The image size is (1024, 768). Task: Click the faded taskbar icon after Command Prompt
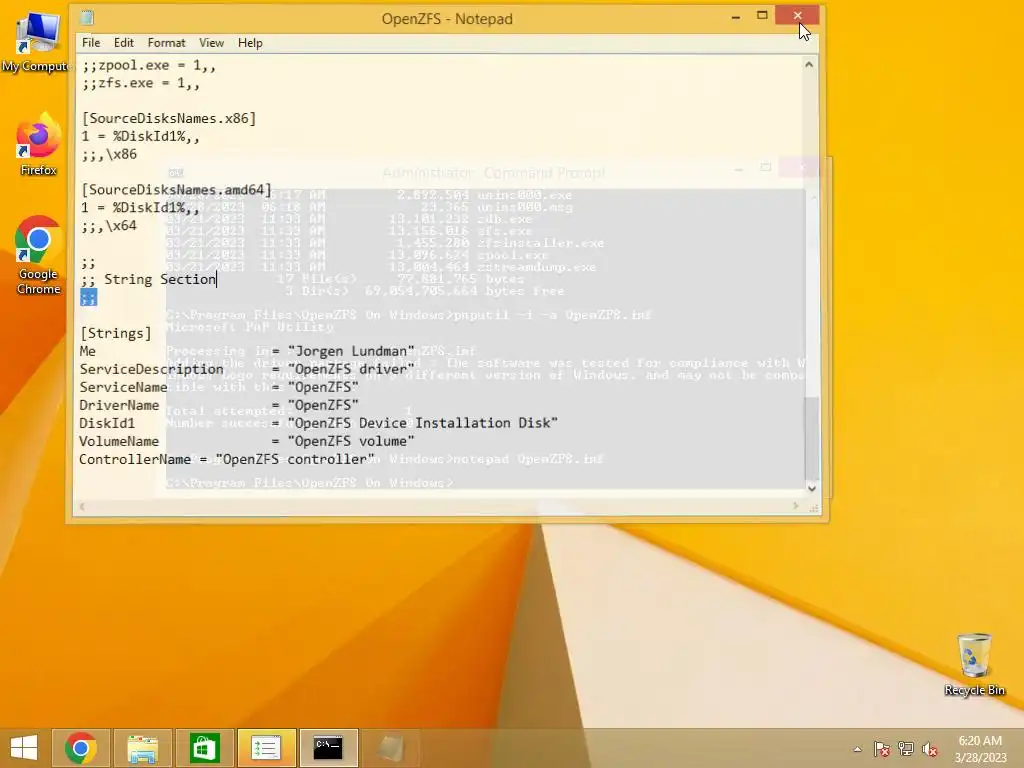pyautogui.click(x=391, y=748)
